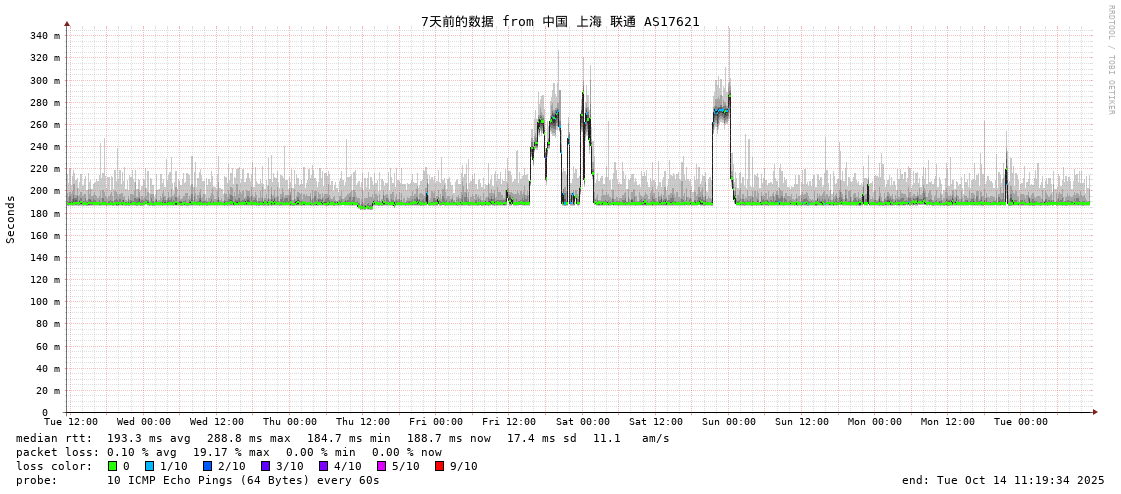Click the 288.8 ms max median value
Viewport: 1121px width, 494px height.
point(248,438)
